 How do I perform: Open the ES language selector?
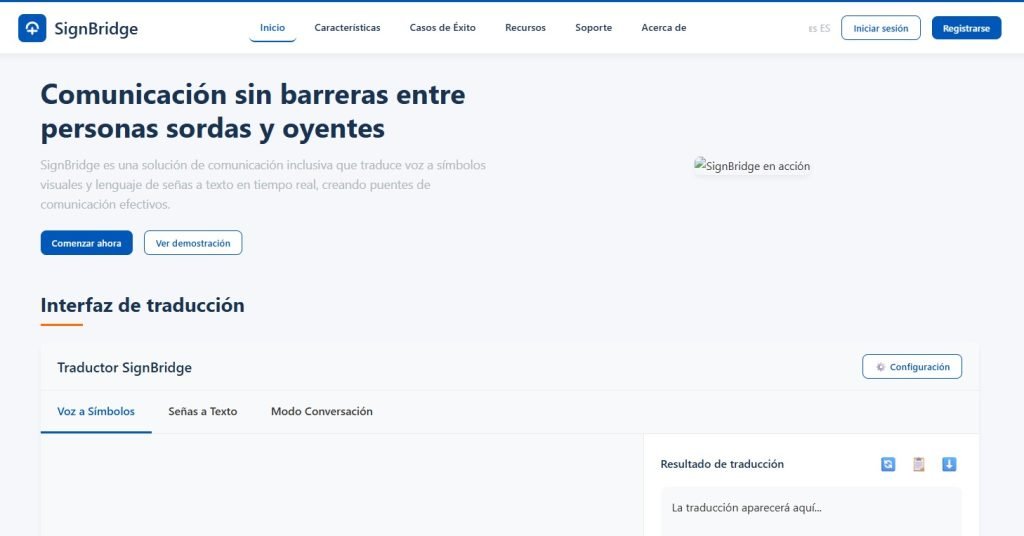click(818, 28)
